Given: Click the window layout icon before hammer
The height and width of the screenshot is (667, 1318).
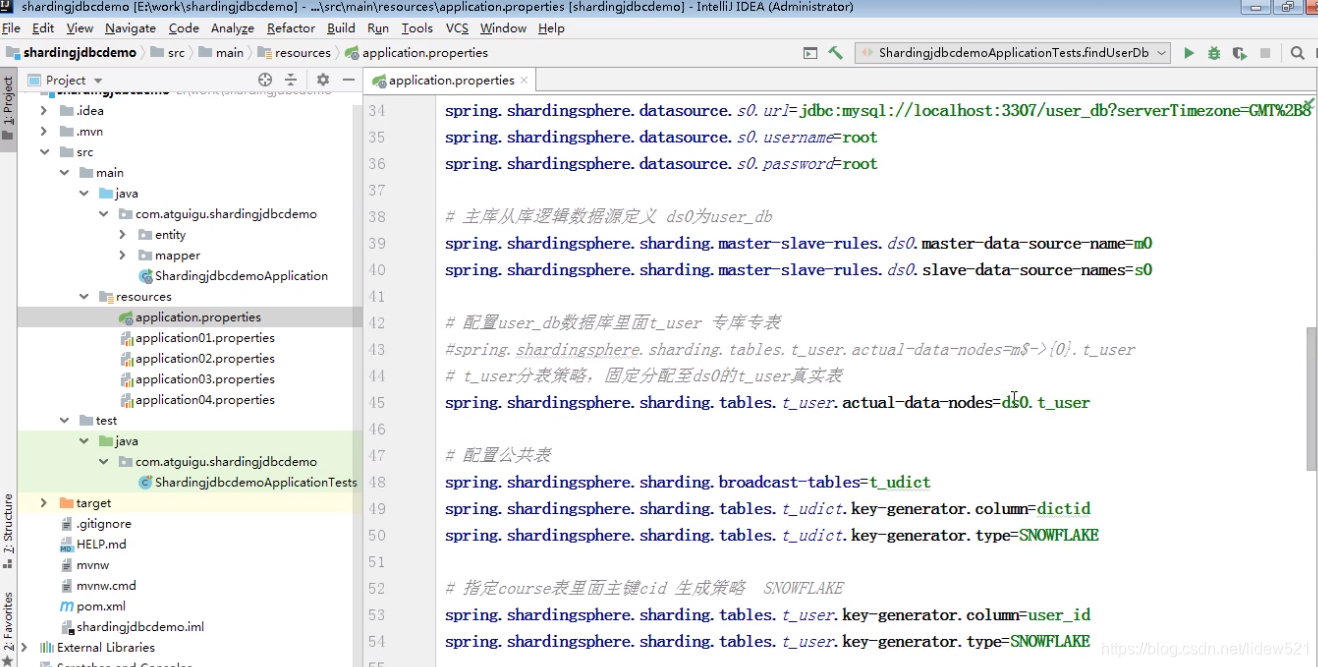Looking at the screenshot, I should pyautogui.click(x=811, y=53).
